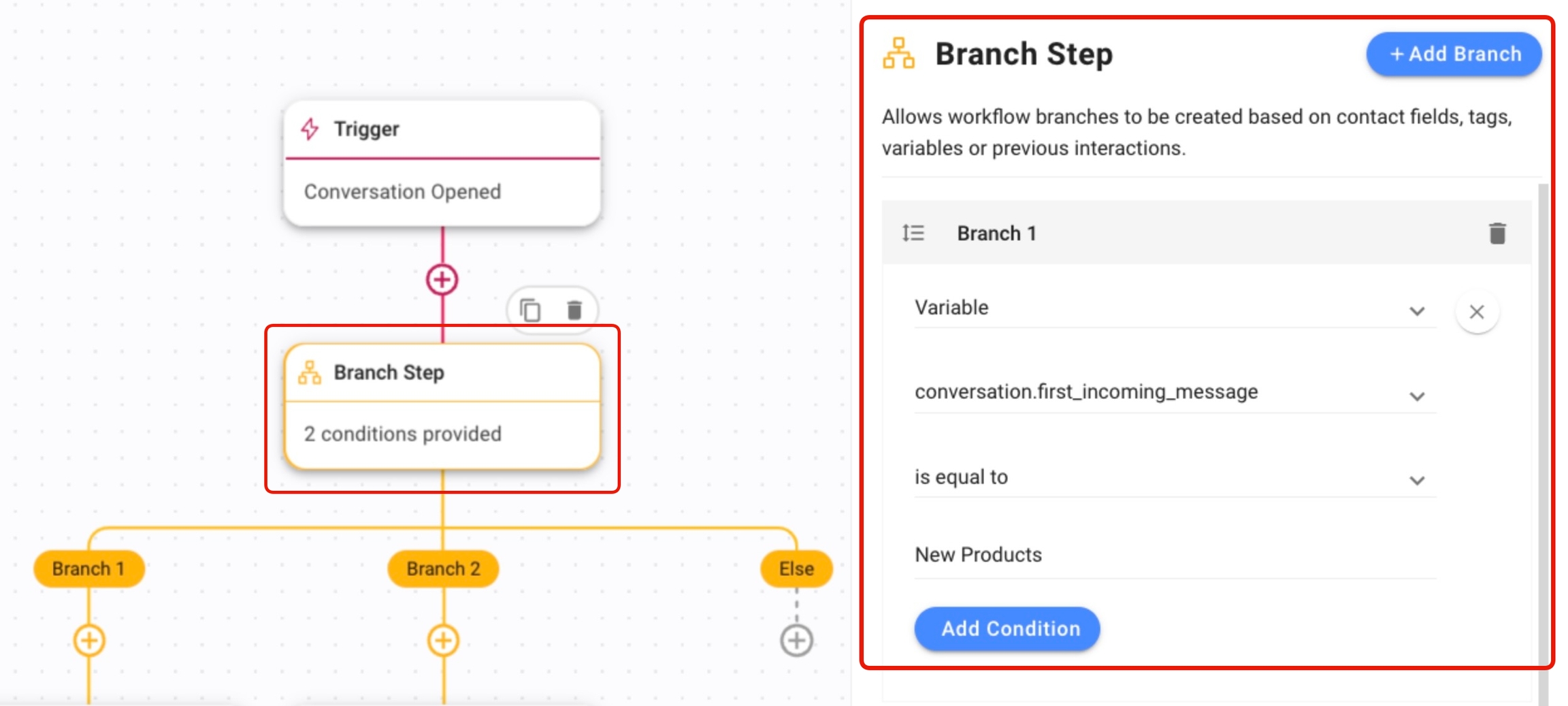Image resolution: width=1568 pixels, height=706 pixels.
Task: Delete the Branch Step node using trash icon
Action: [x=574, y=310]
